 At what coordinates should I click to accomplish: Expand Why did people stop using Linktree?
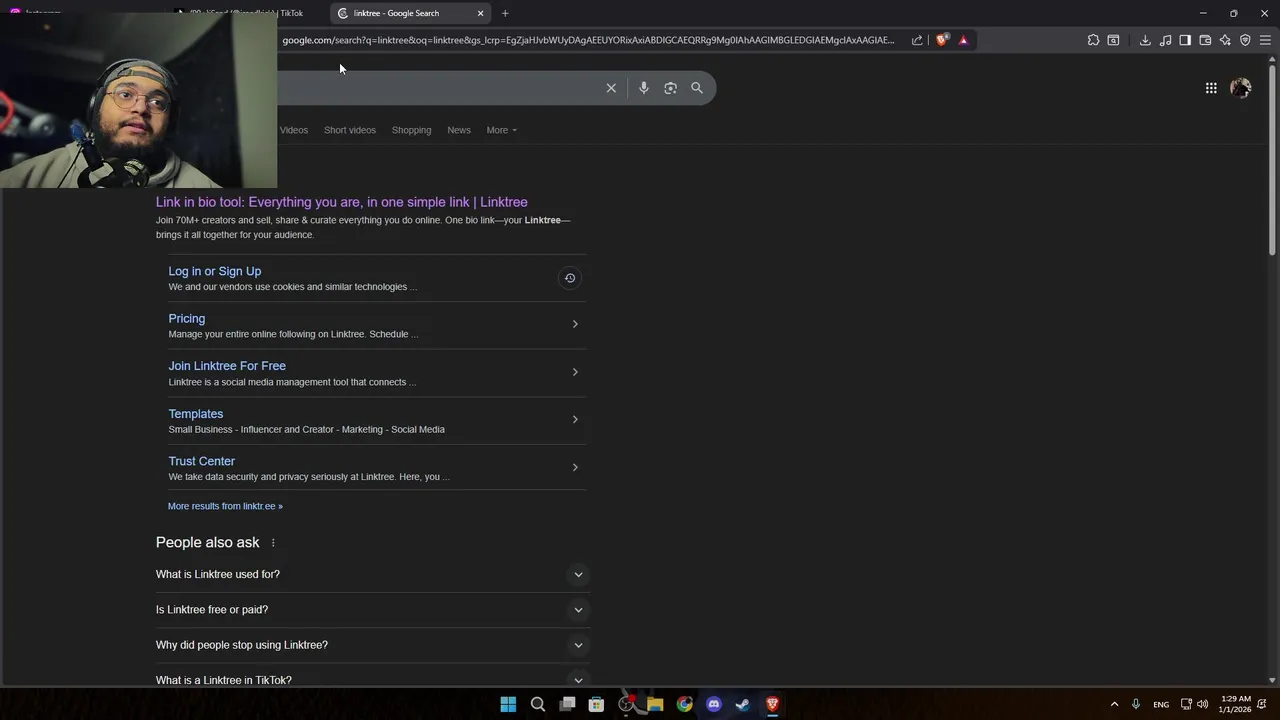click(x=373, y=645)
